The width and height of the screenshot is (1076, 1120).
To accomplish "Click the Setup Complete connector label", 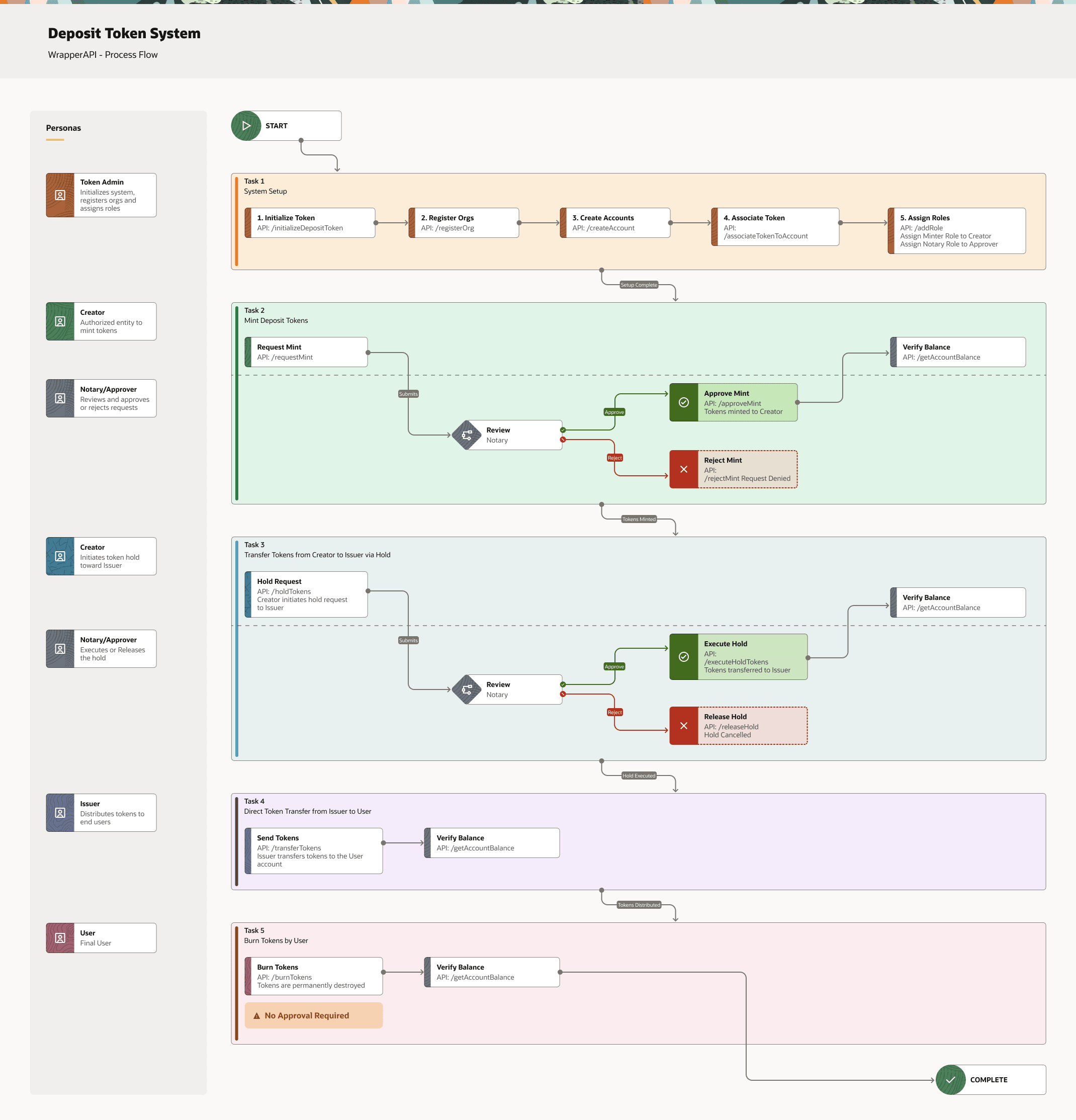I will click(639, 285).
